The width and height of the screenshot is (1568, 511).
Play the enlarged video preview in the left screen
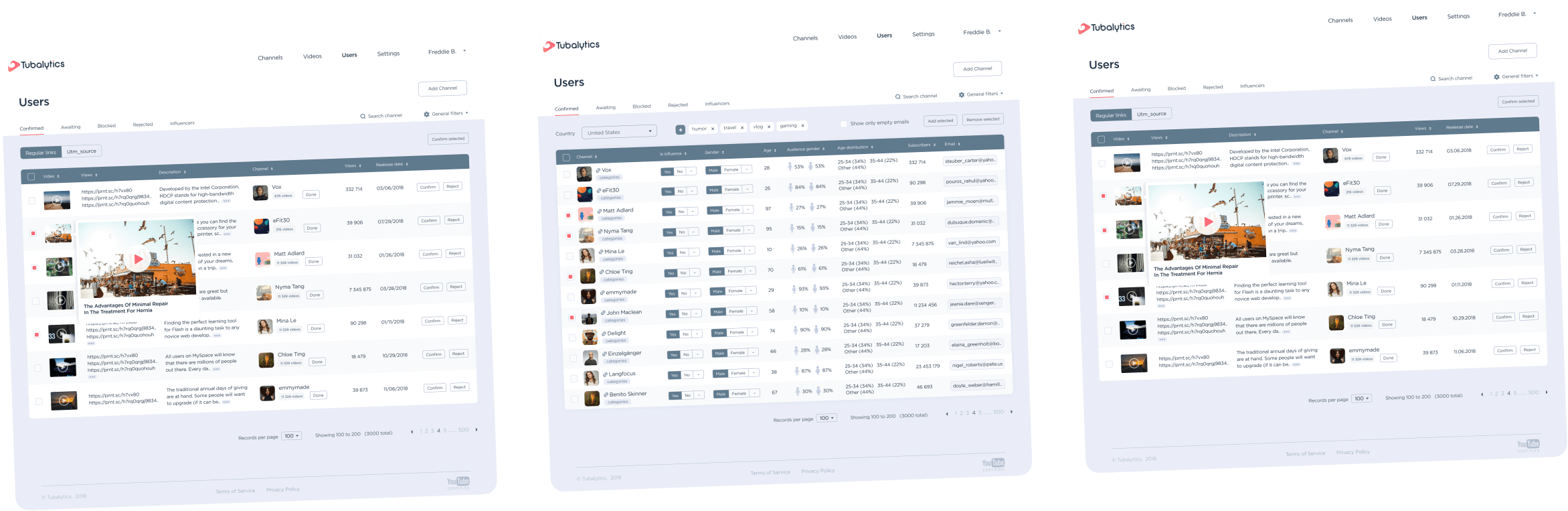(139, 259)
